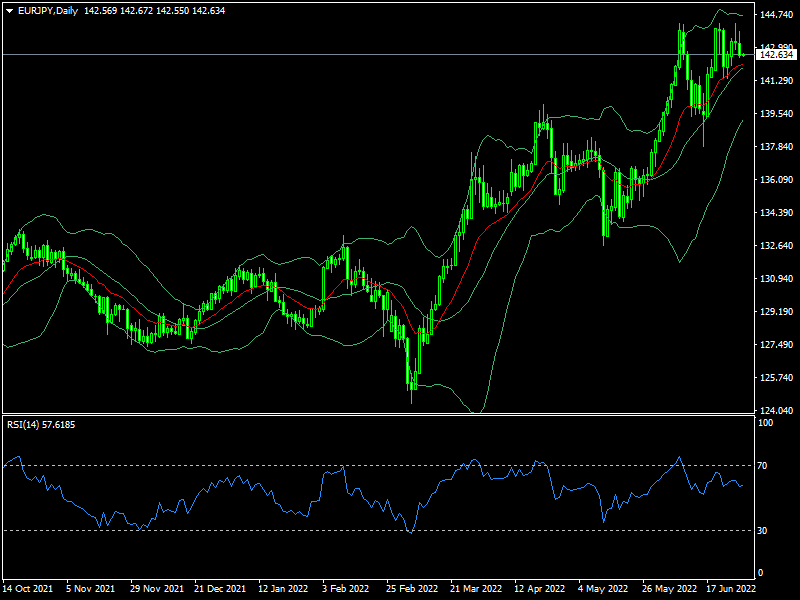Click the 139.540 price scale label
The image size is (800, 600).
click(x=776, y=114)
